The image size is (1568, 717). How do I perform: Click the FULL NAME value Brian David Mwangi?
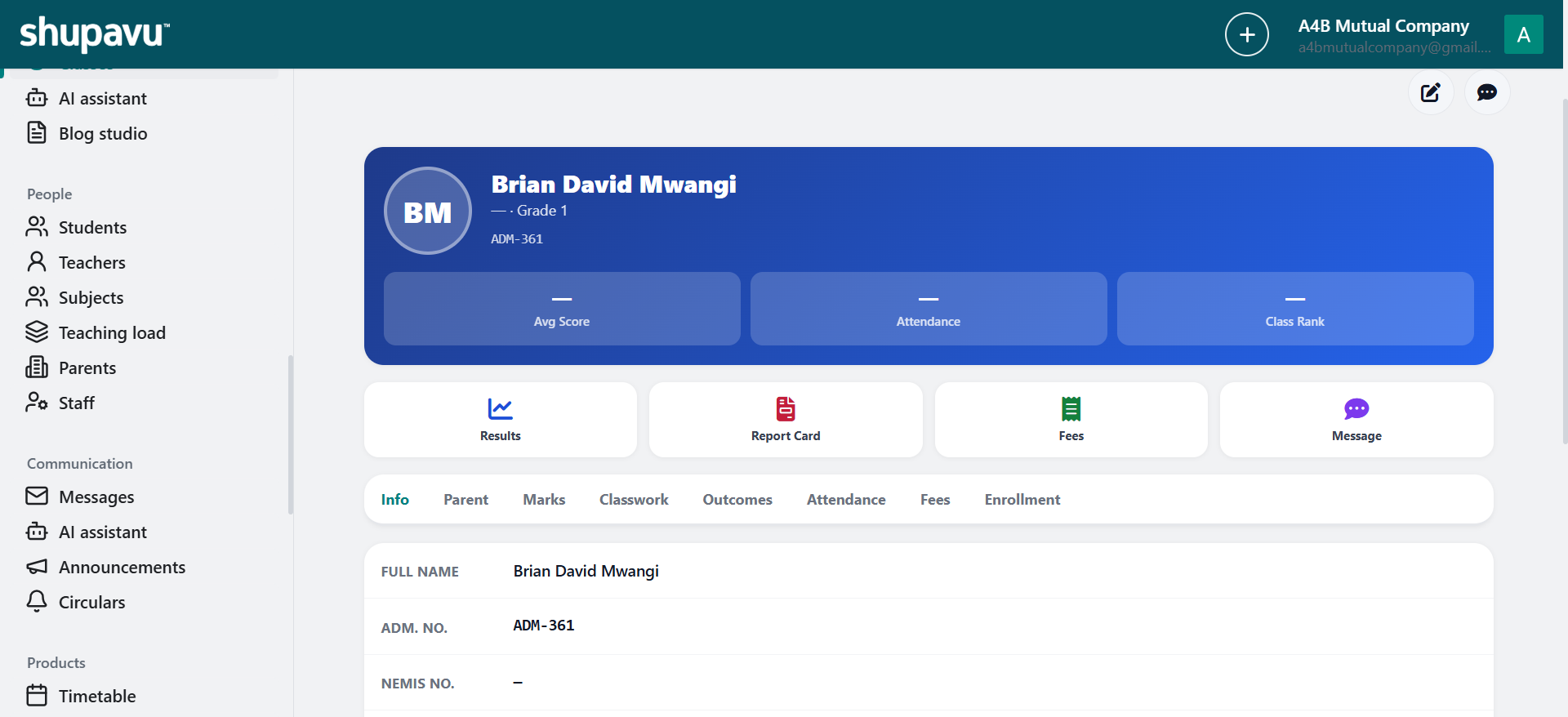pyautogui.click(x=586, y=572)
